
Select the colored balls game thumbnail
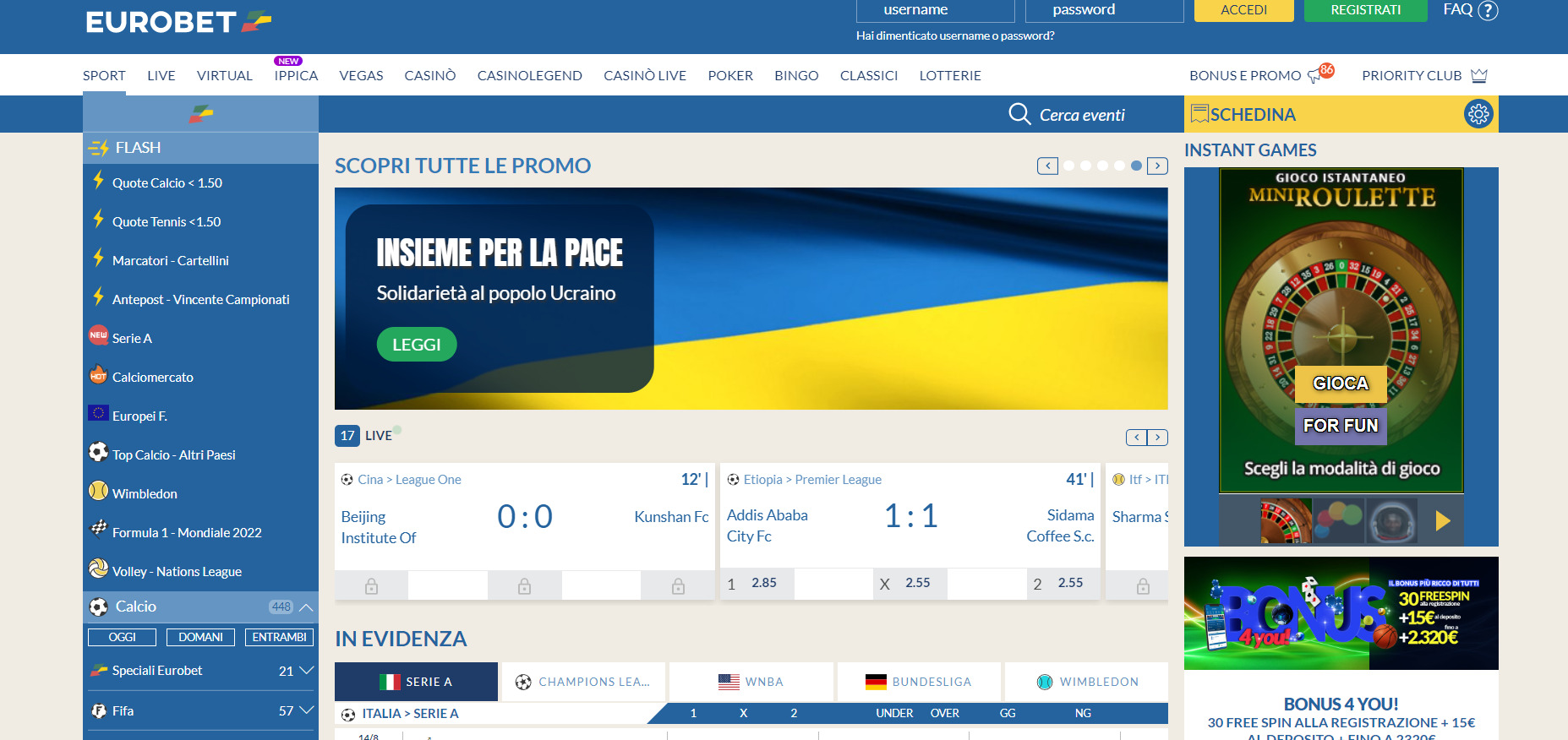click(x=1339, y=521)
